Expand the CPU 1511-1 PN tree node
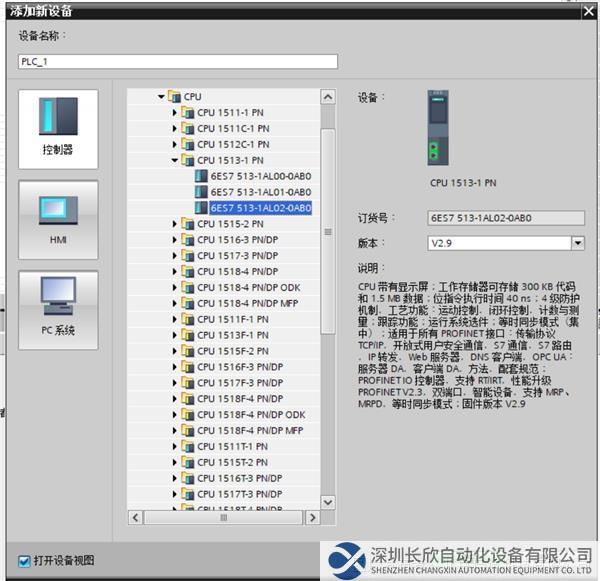Viewport: 600px width, 581px height. (x=174, y=113)
